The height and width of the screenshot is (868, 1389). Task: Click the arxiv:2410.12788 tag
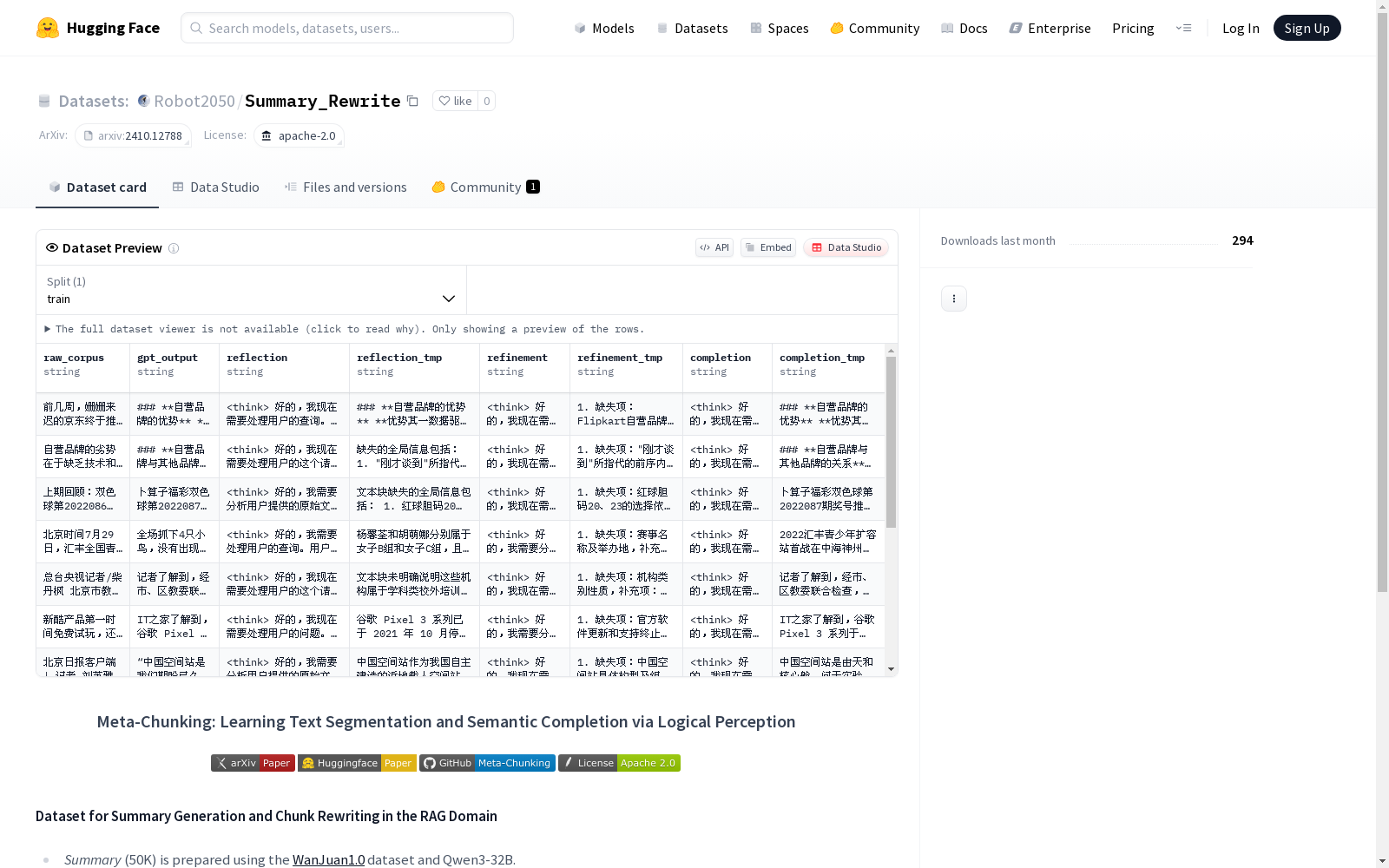[133, 135]
